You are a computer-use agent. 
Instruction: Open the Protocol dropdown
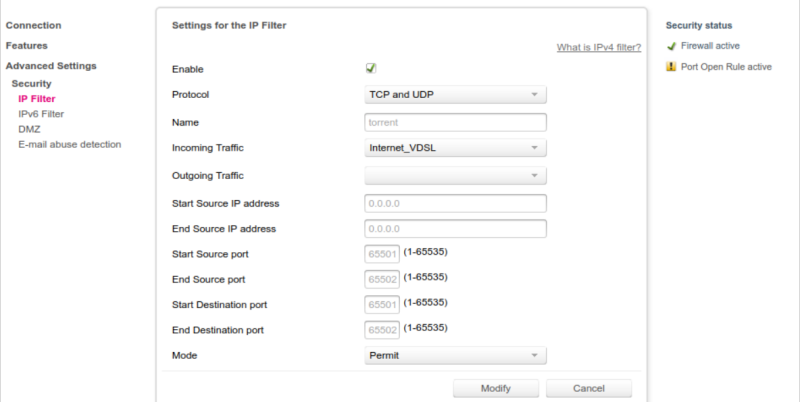pyautogui.click(x=456, y=96)
